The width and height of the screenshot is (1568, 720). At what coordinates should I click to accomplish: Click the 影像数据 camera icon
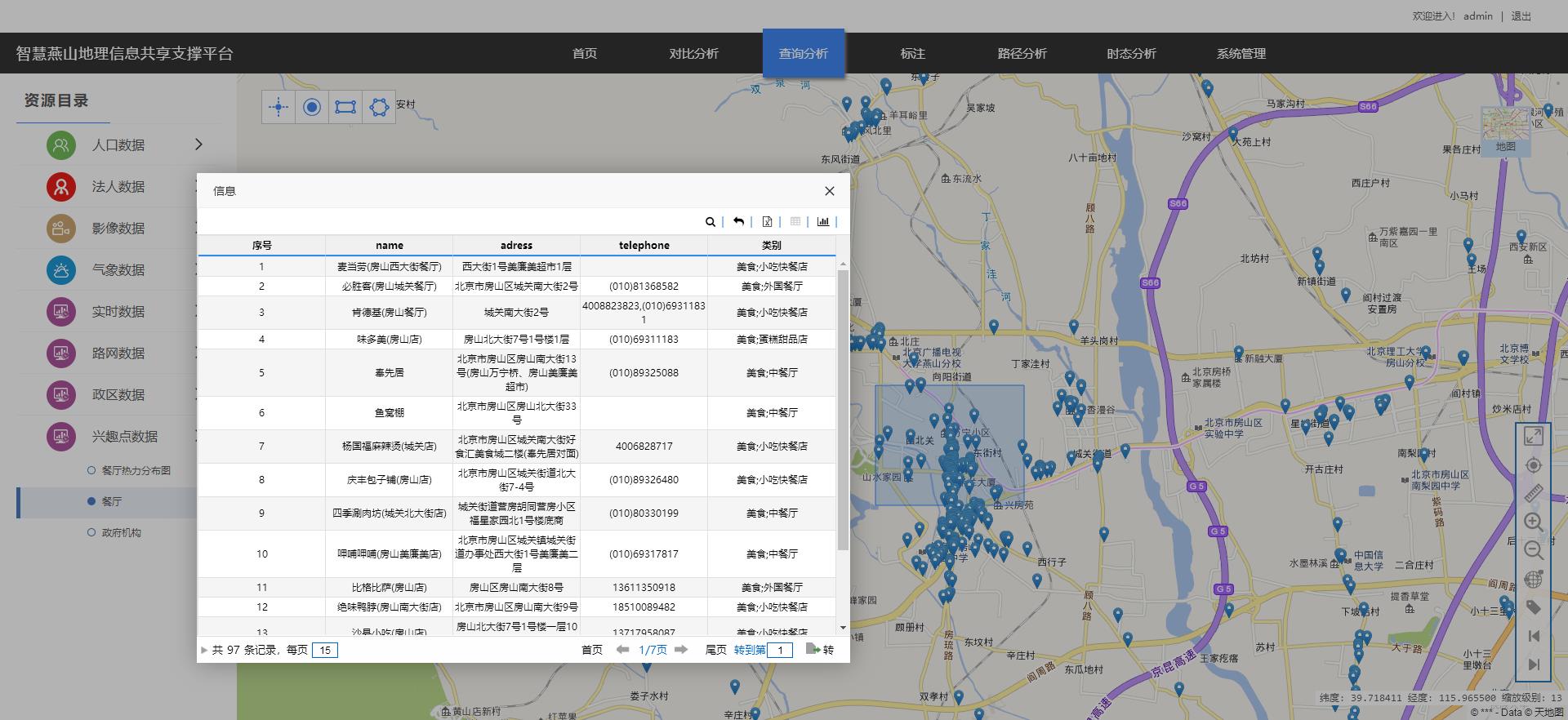61,229
